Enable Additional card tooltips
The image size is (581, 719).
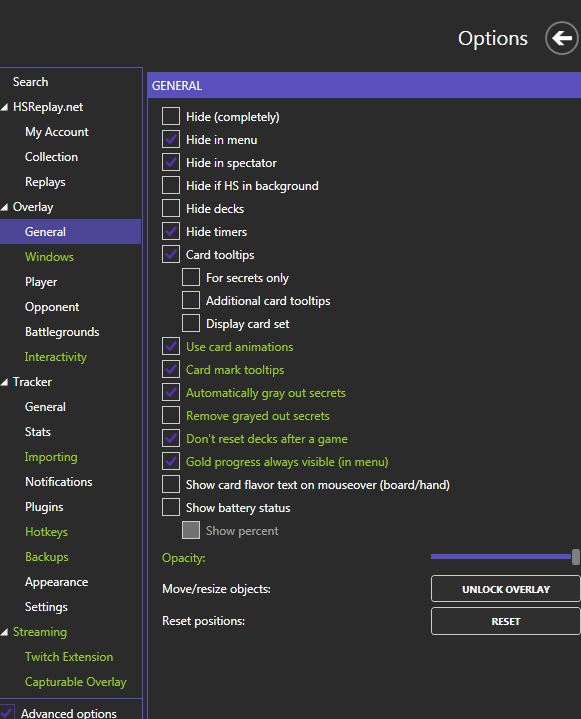(x=191, y=300)
